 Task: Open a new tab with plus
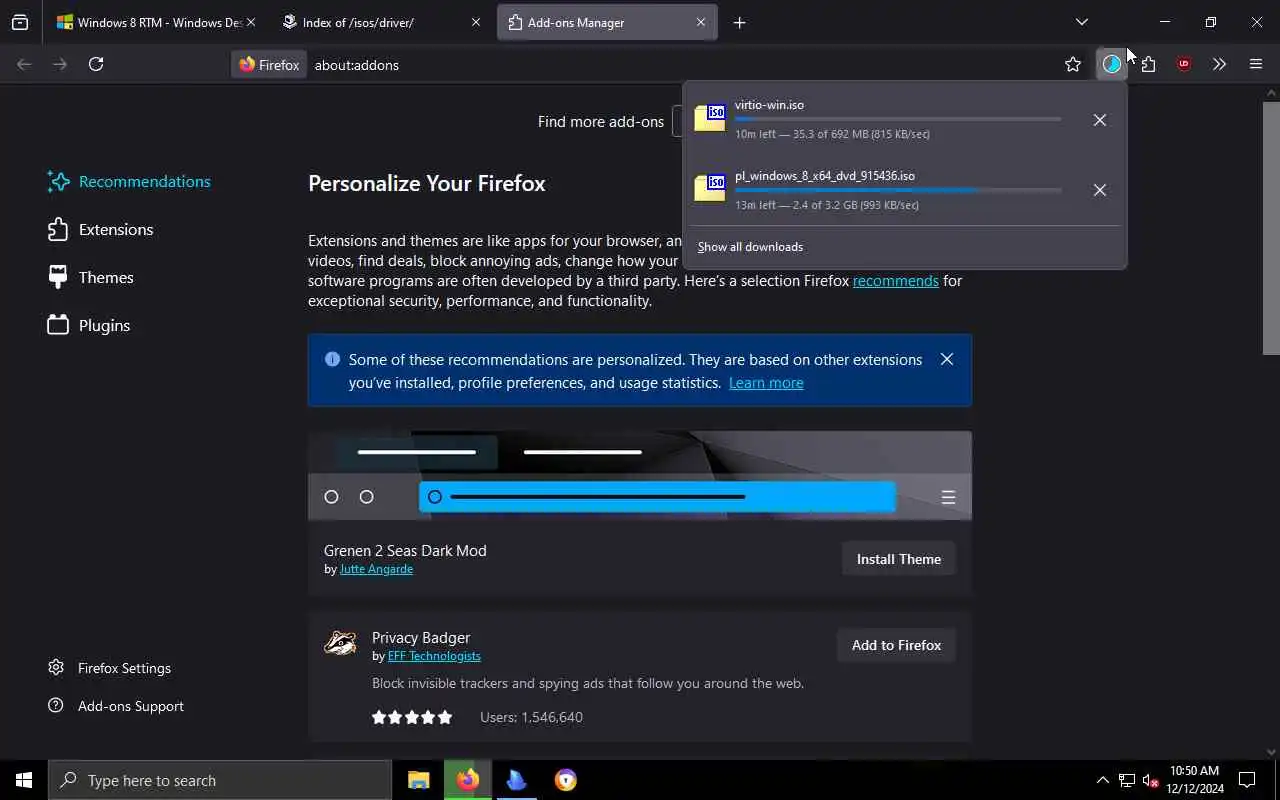click(739, 22)
